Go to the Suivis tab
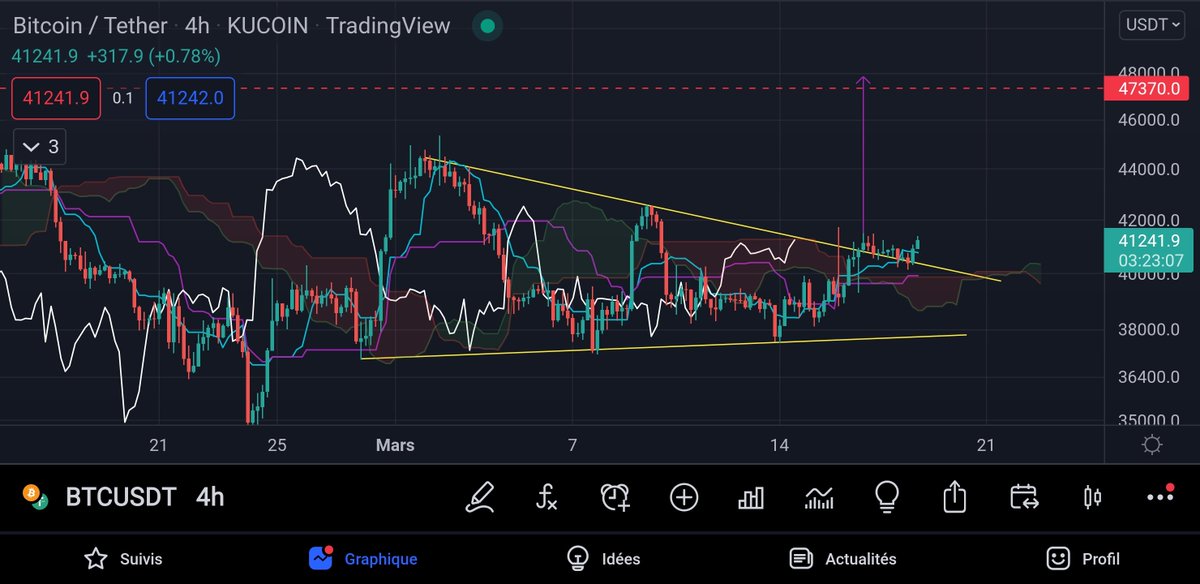The width and height of the screenshot is (1200, 584). (x=123, y=559)
